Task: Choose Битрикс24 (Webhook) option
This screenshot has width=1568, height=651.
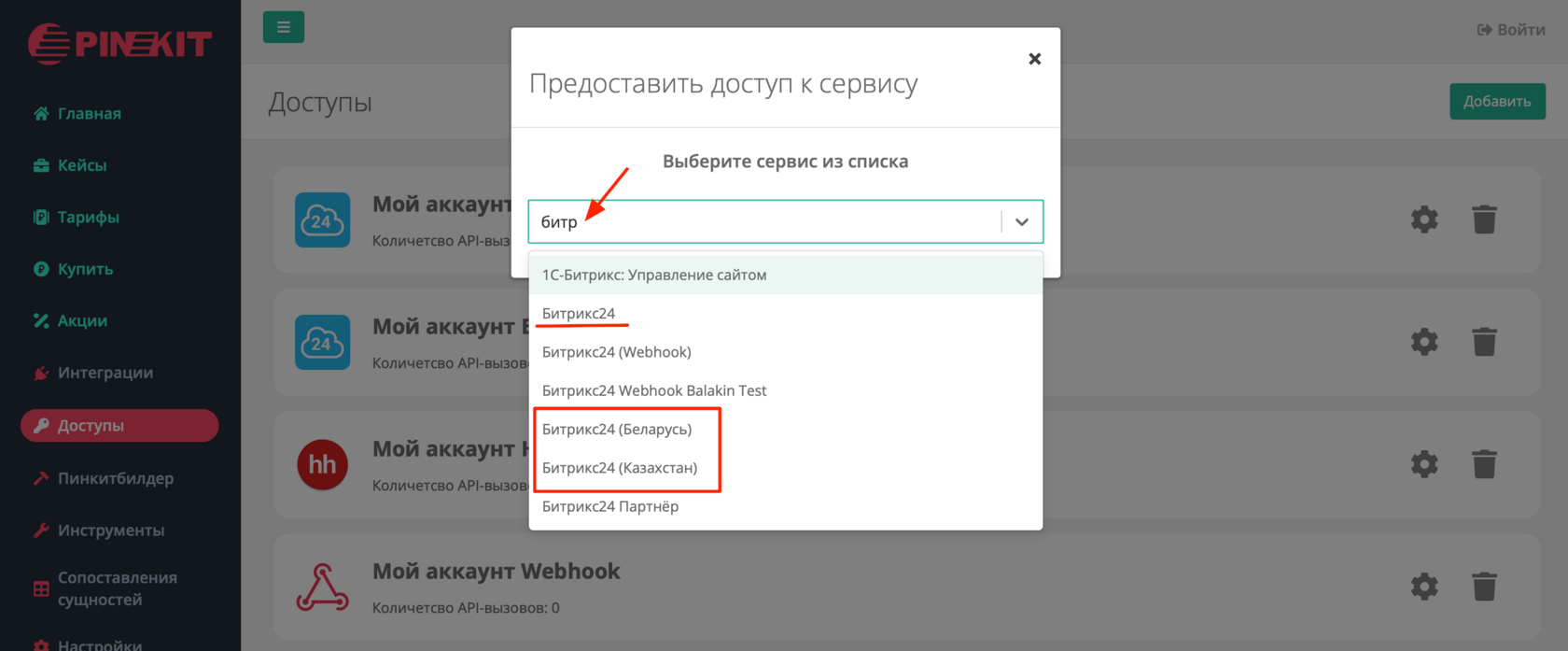Action: point(786,352)
